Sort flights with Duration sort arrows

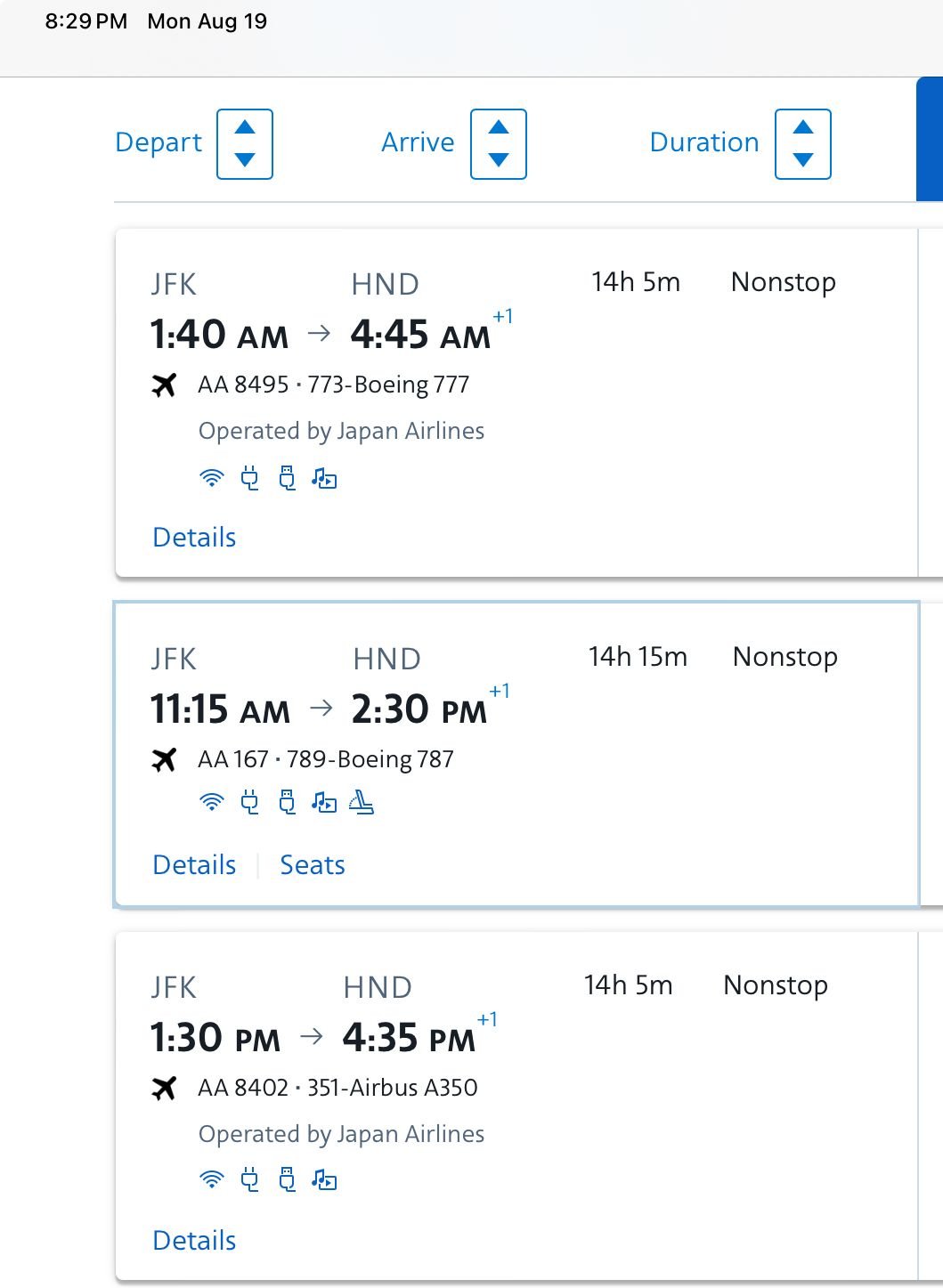802,144
